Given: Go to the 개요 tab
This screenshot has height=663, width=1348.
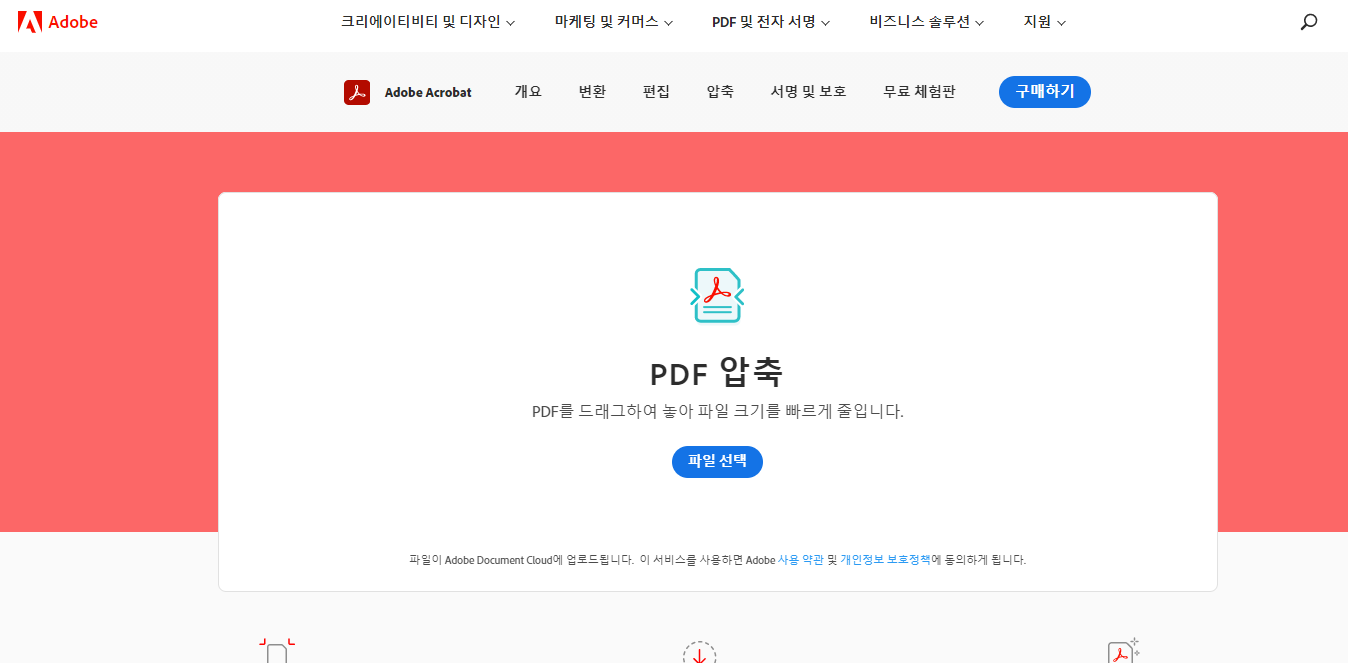Looking at the screenshot, I should coord(528,92).
